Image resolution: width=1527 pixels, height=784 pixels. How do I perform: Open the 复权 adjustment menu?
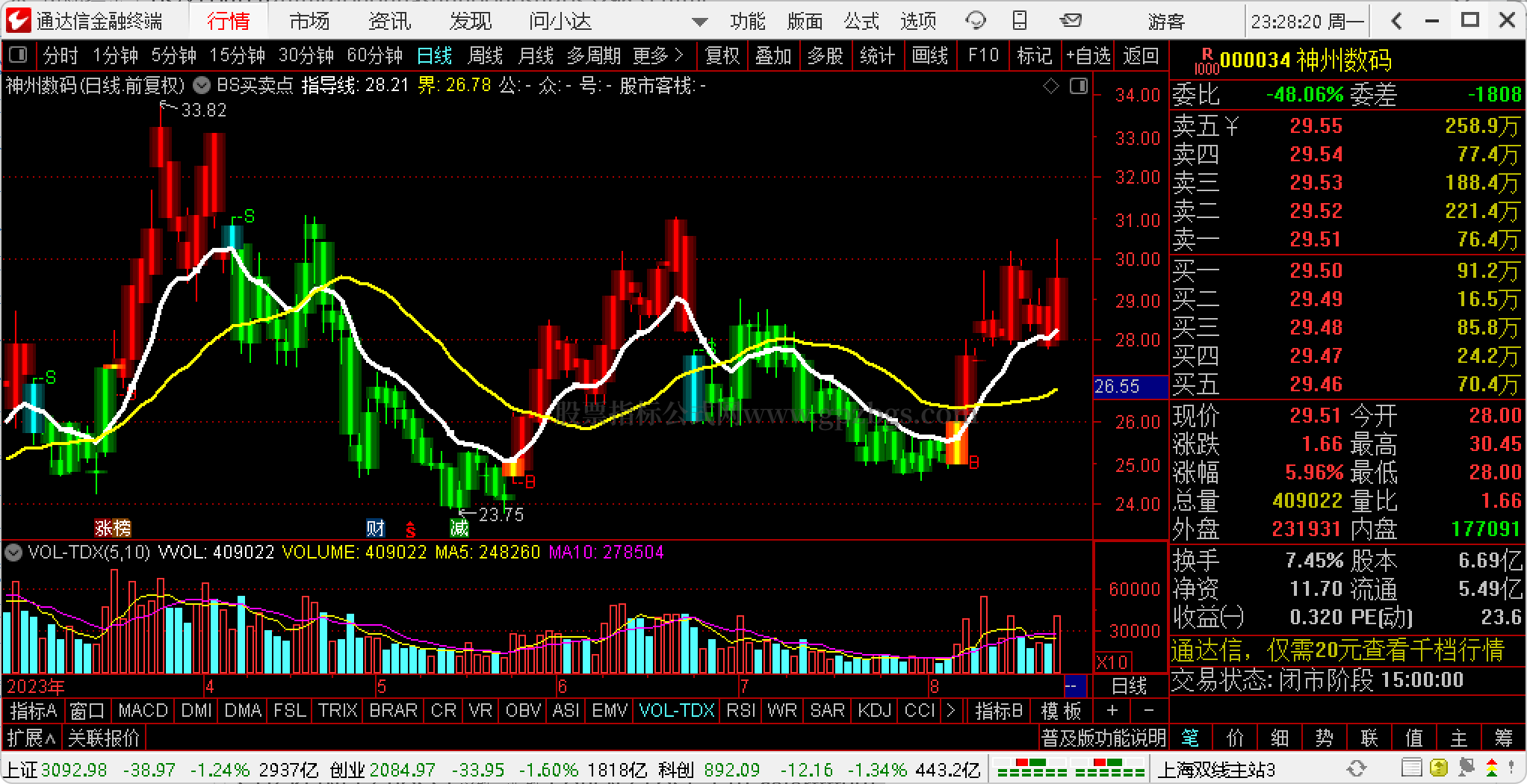click(722, 56)
